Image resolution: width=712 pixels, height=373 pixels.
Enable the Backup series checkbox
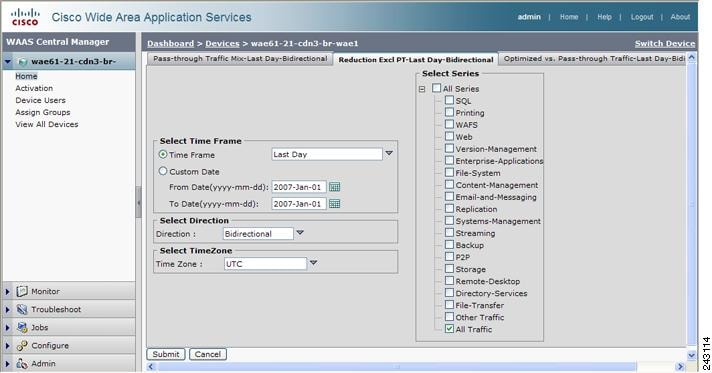(449, 244)
